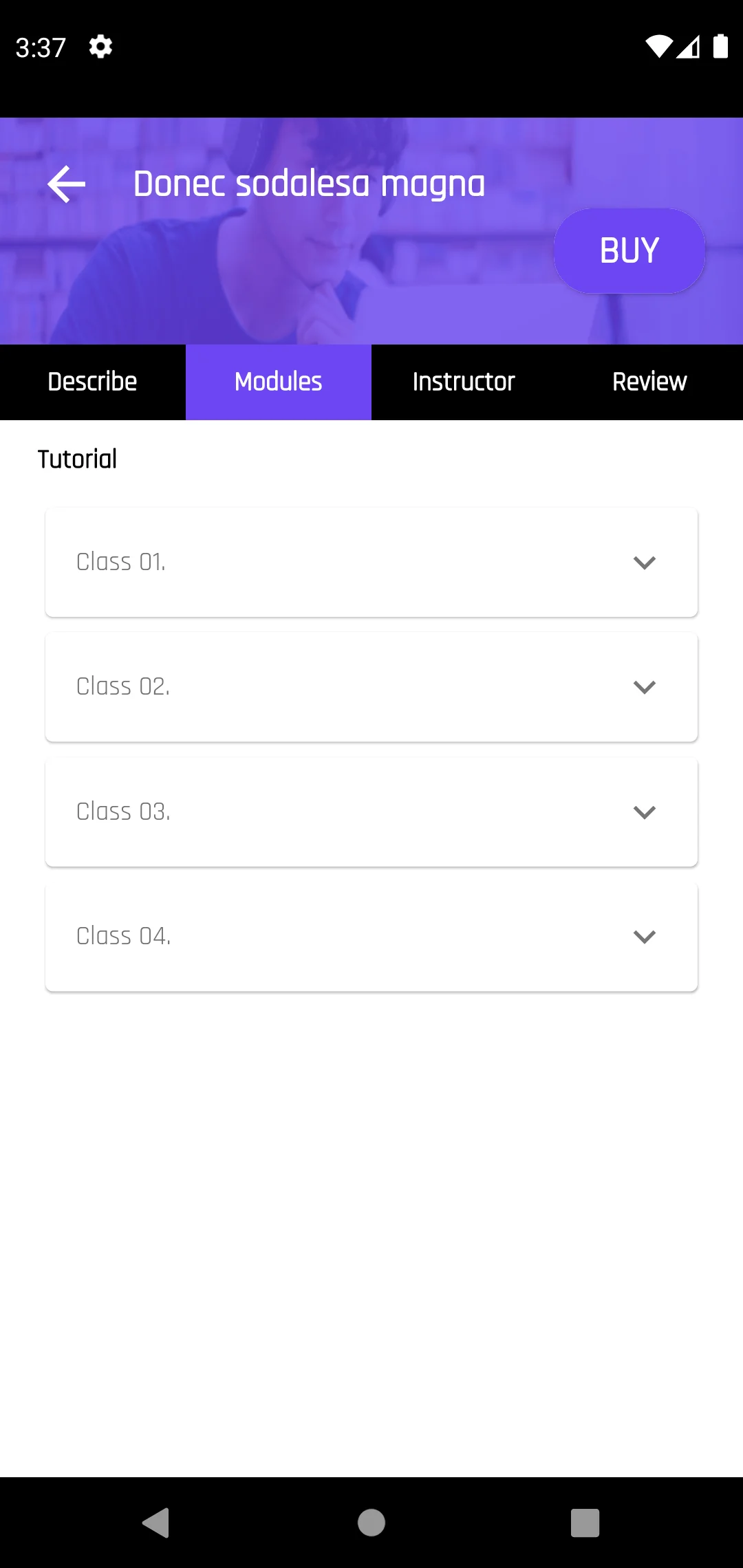Open settings gear in status bar
The height and width of the screenshot is (1568, 743).
[x=100, y=47]
